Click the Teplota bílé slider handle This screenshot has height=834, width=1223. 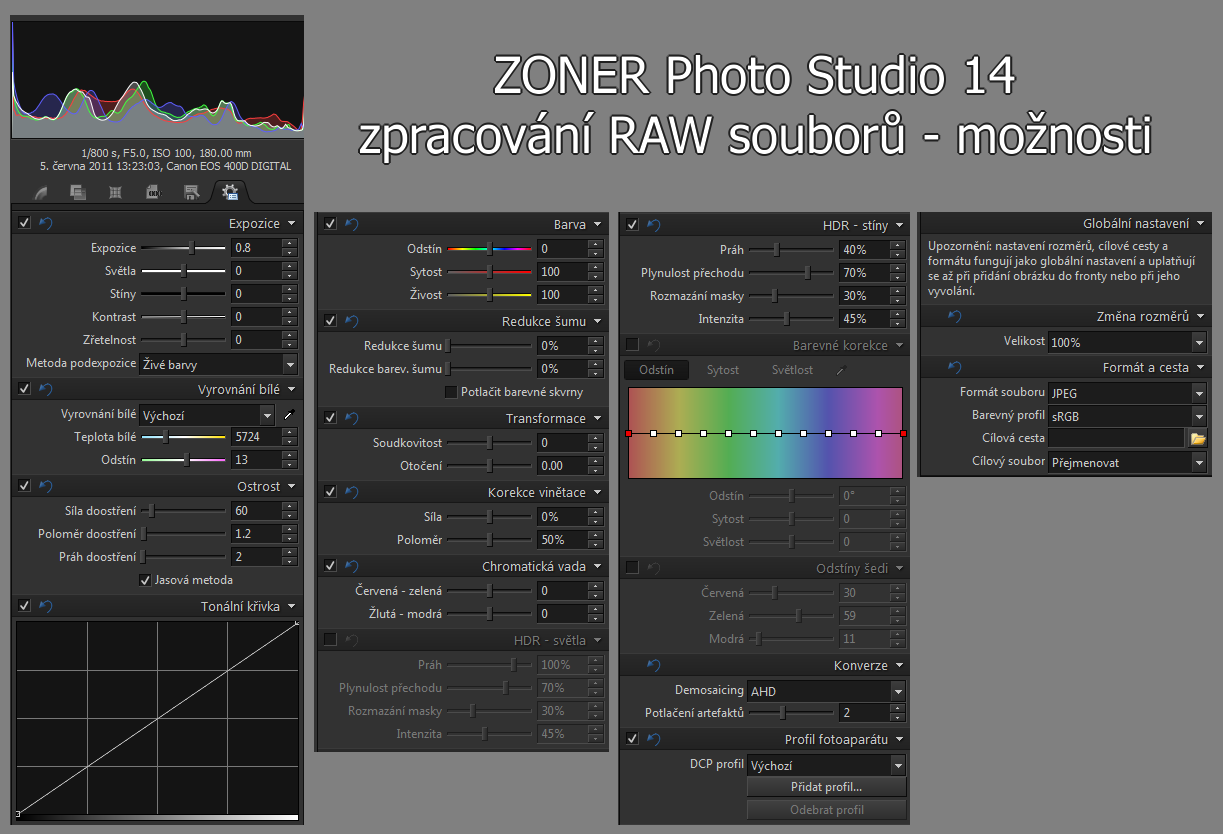tap(166, 437)
